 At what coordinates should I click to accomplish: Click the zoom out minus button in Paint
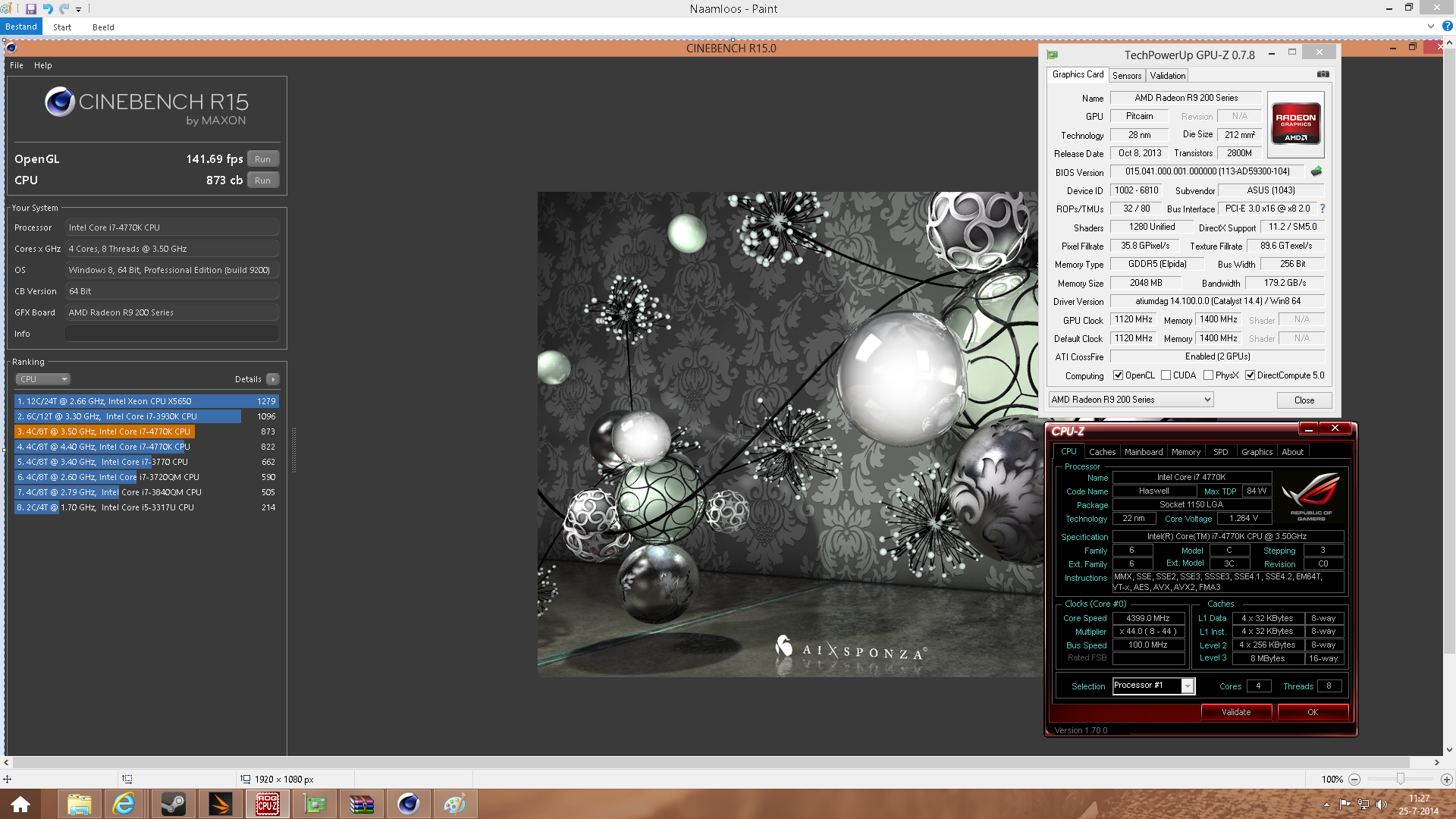point(1354,779)
